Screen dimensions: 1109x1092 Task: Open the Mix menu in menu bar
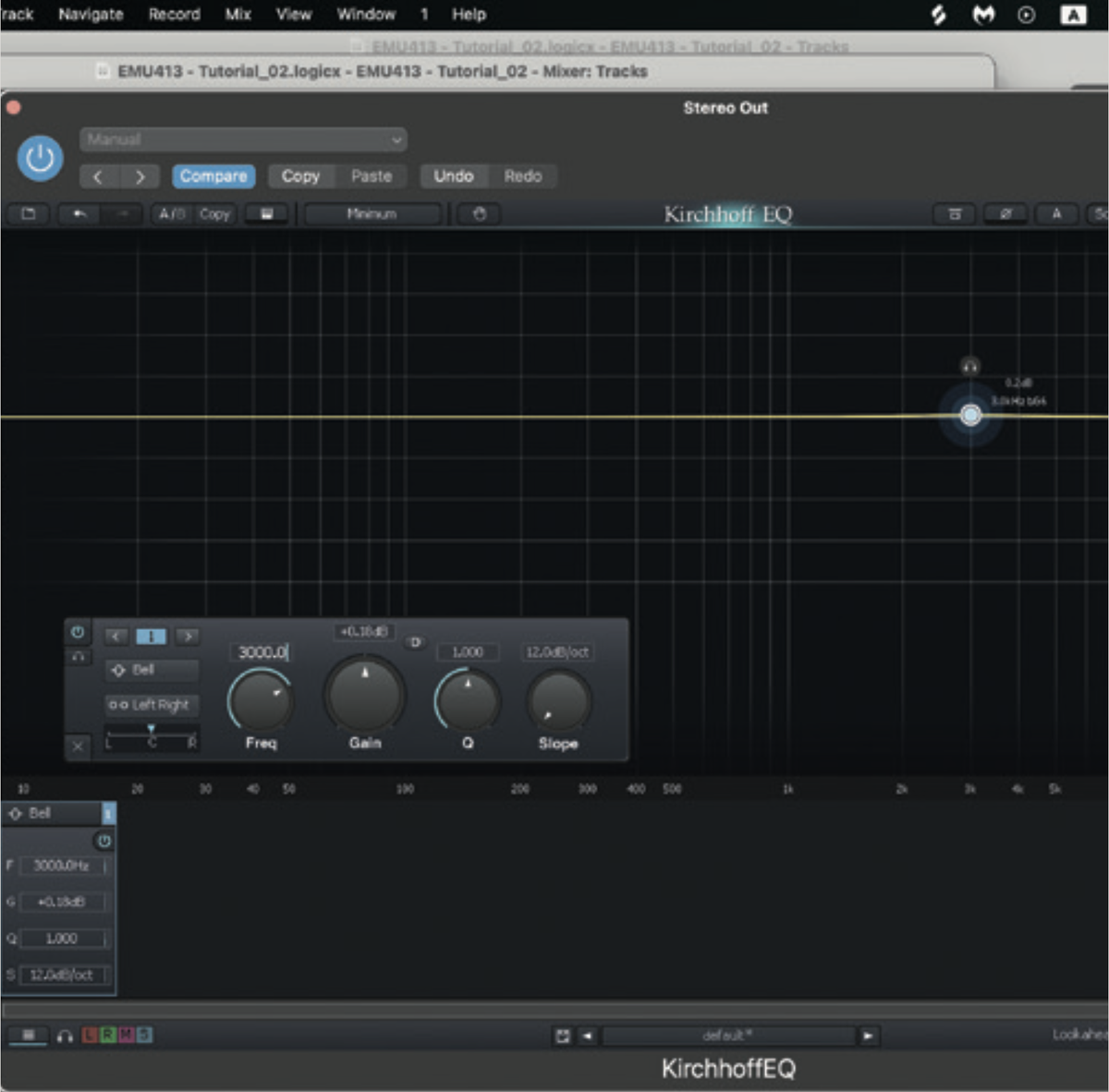[x=238, y=14]
